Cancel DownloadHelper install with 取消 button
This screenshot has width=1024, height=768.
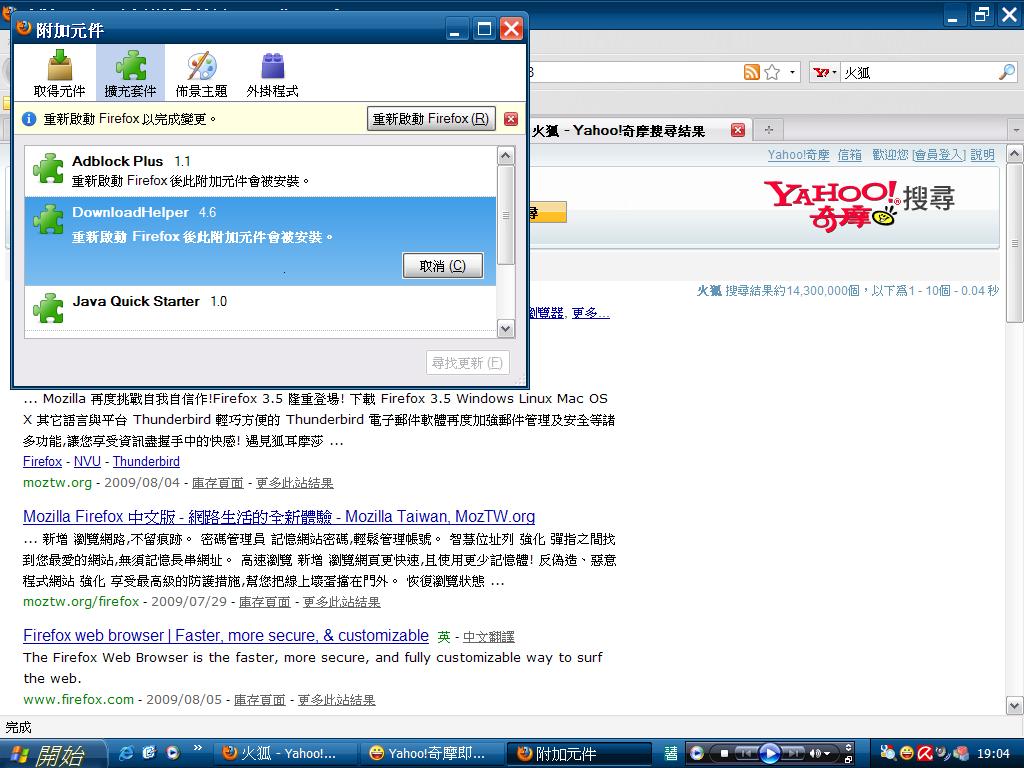tap(443, 266)
